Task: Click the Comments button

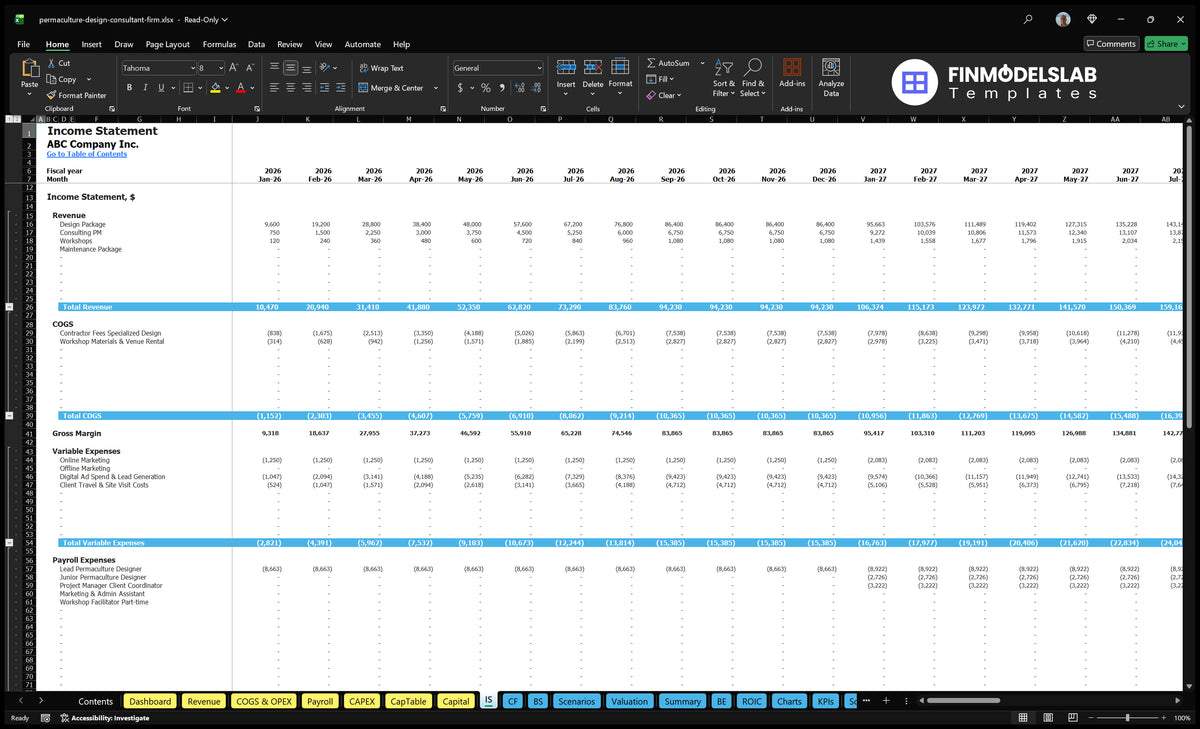Action: point(1111,44)
